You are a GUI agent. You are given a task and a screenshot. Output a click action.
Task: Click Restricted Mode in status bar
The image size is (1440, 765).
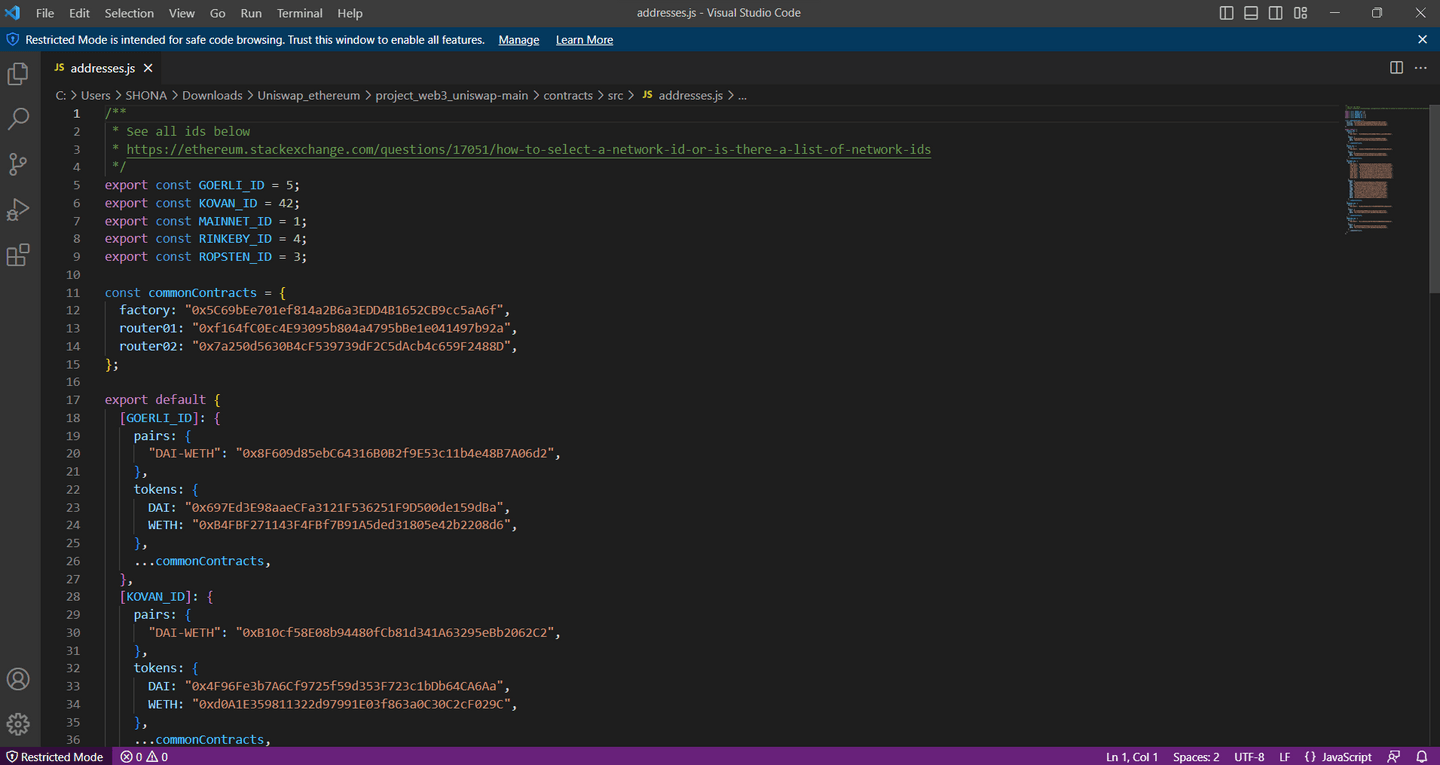[x=54, y=757]
